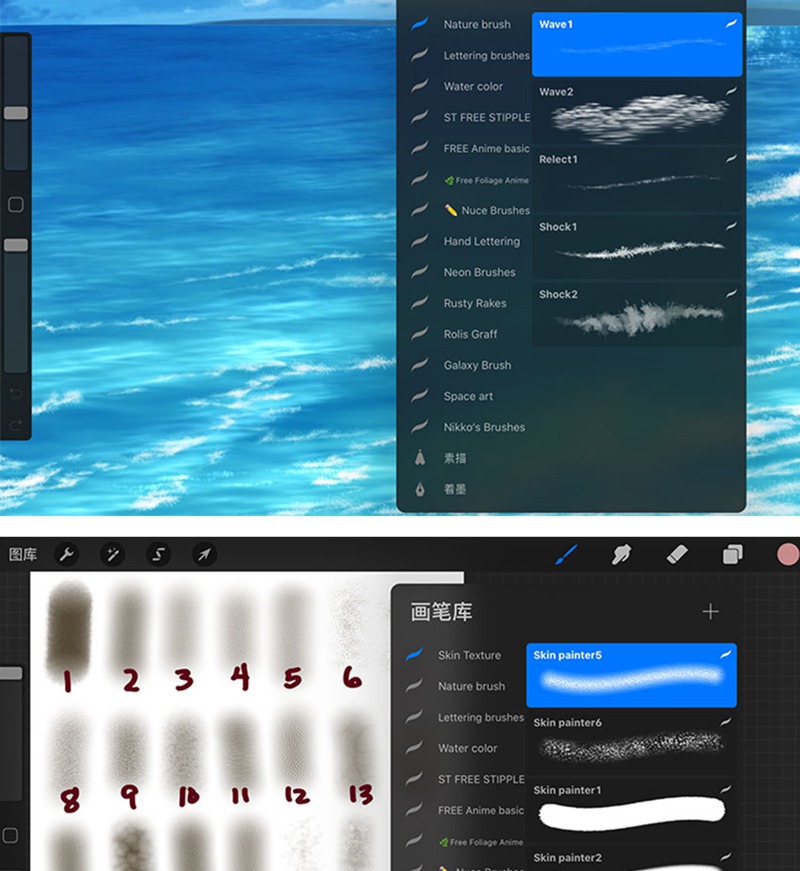The height and width of the screenshot is (871, 800).
Task: Open the Layers panel icon
Action: pos(733,554)
